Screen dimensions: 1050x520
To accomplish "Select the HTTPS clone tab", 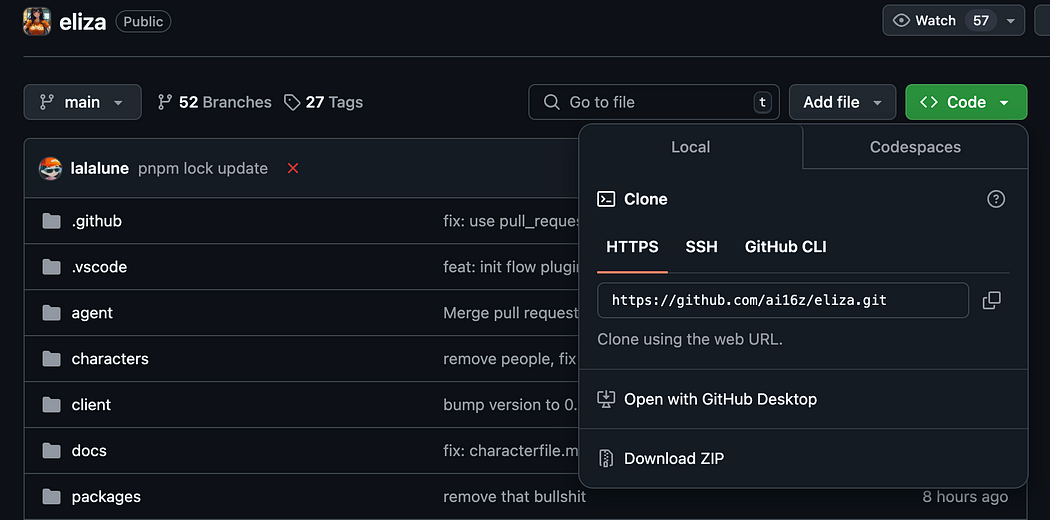I will pos(632,247).
